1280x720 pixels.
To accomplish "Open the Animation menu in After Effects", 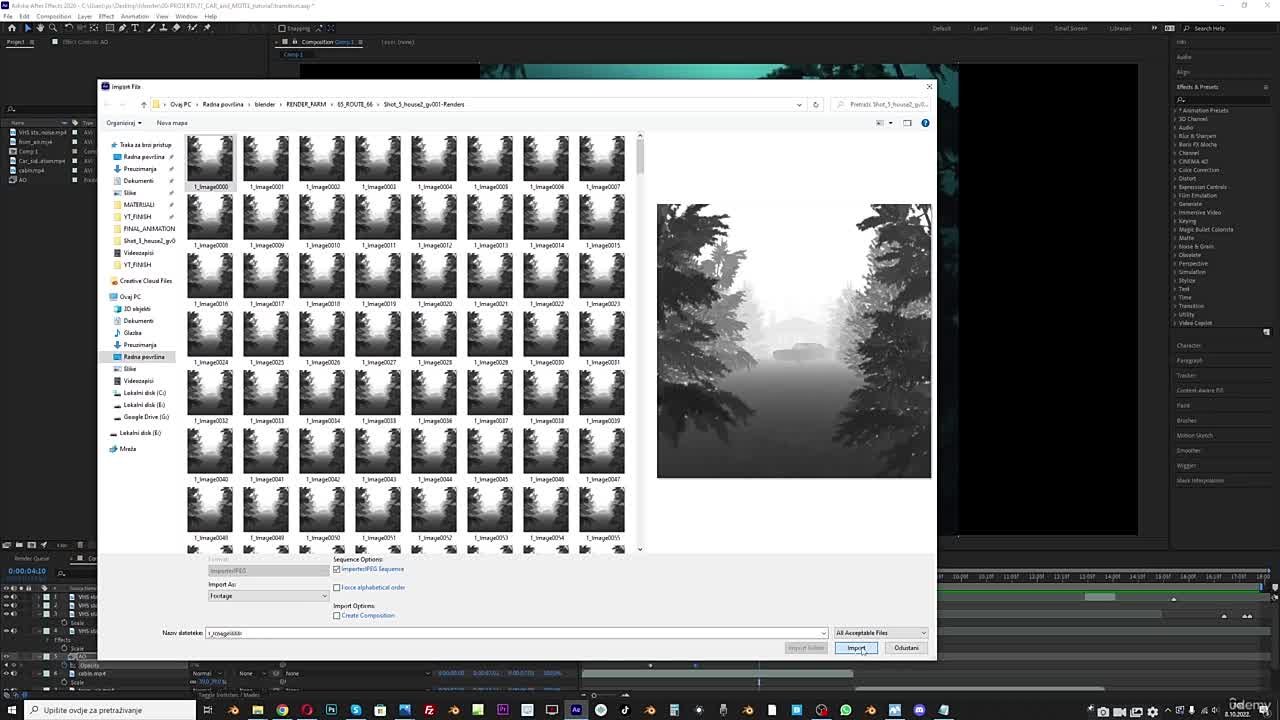I will coord(134,16).
